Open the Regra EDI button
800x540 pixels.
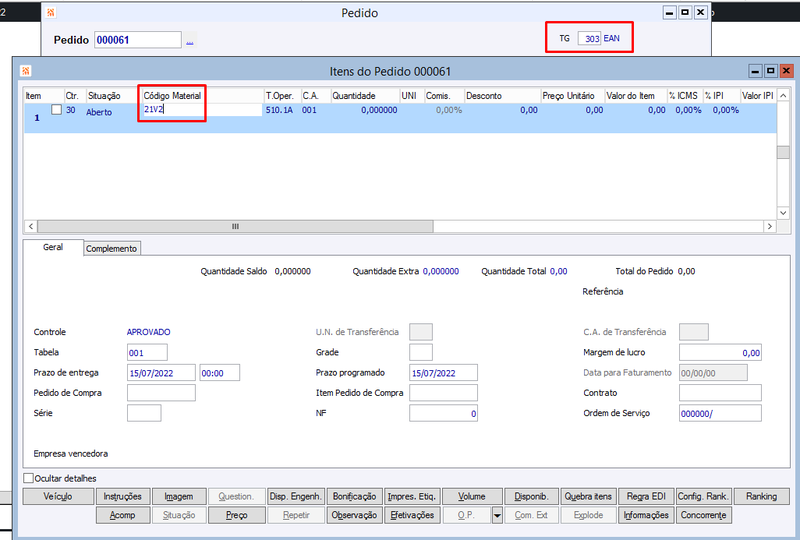coord(646,497)
